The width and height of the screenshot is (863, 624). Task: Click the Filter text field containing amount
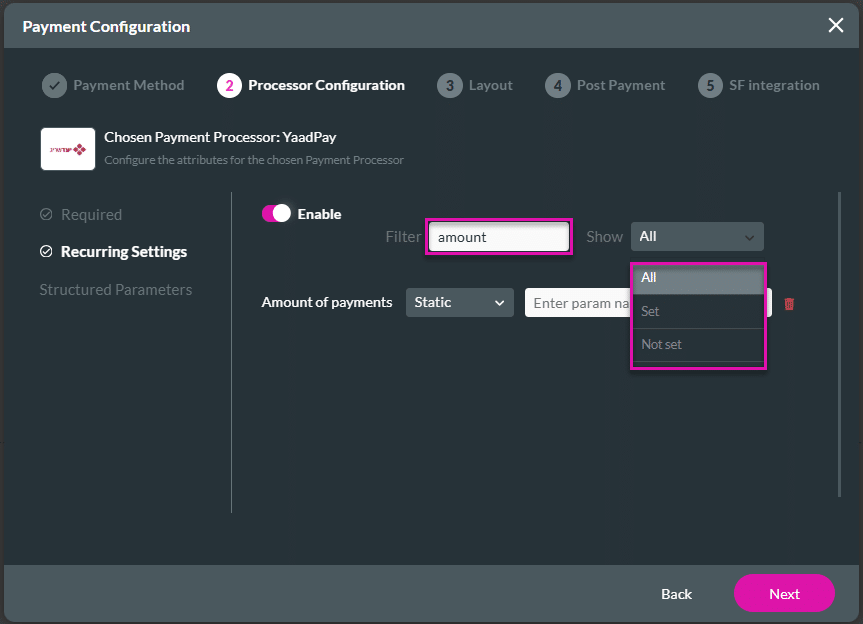click(x=498, y=237)
